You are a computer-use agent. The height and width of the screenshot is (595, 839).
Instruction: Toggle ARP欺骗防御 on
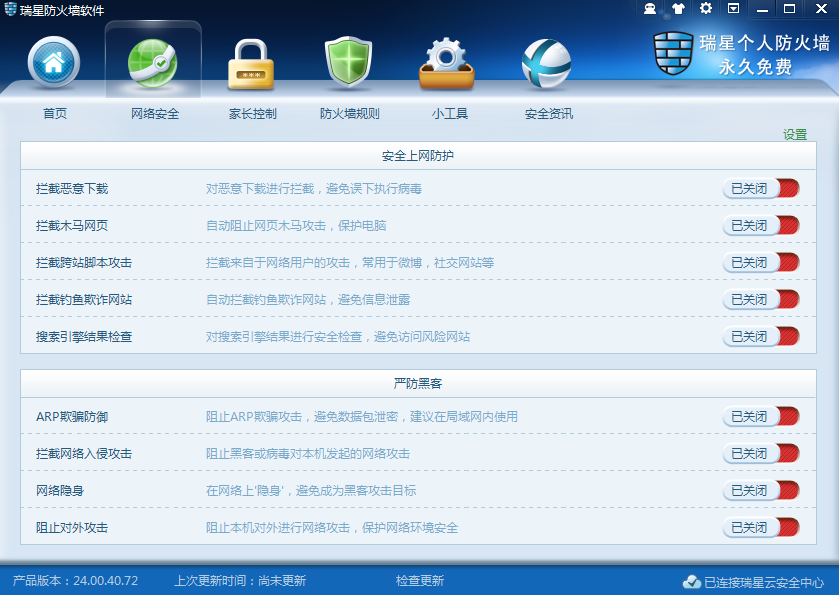pyautogui.click(x=761, y=416)
